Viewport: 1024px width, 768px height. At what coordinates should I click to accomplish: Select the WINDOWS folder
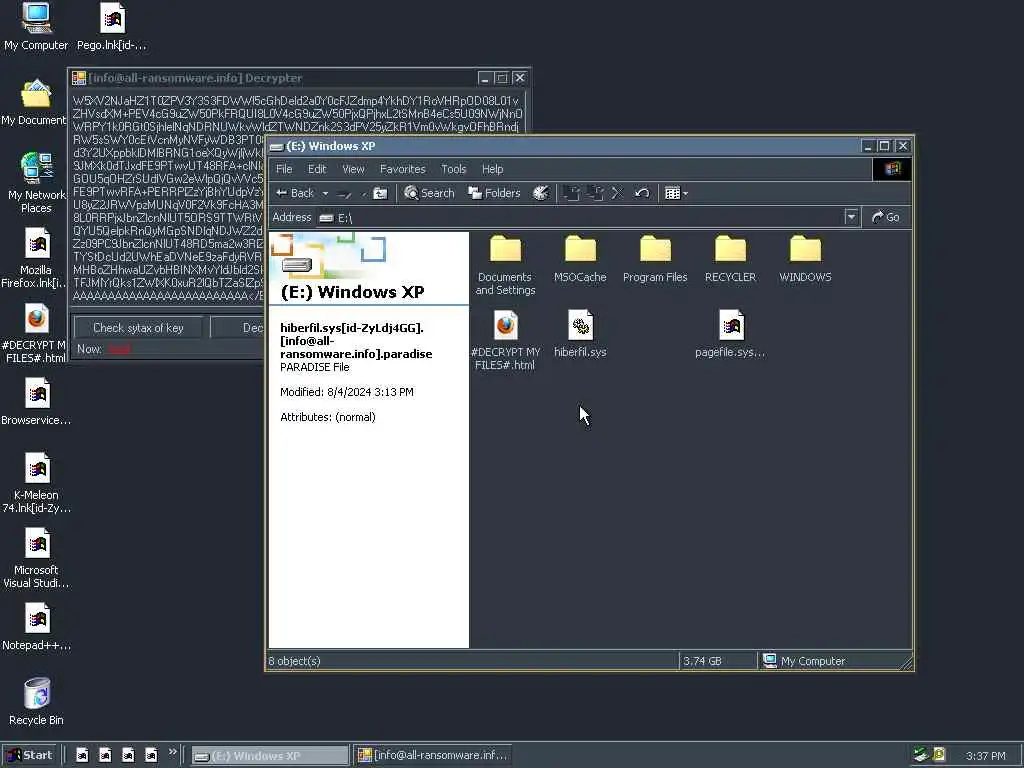(x=805, y=259)
